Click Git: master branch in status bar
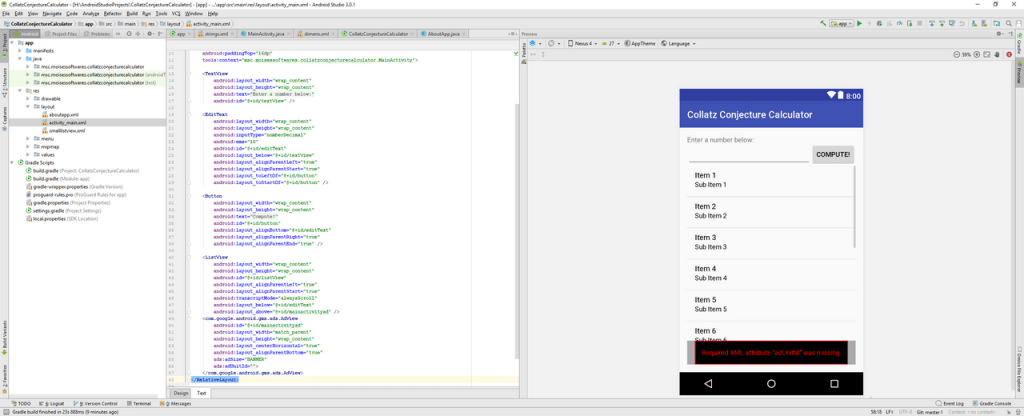 click(929, 412)
